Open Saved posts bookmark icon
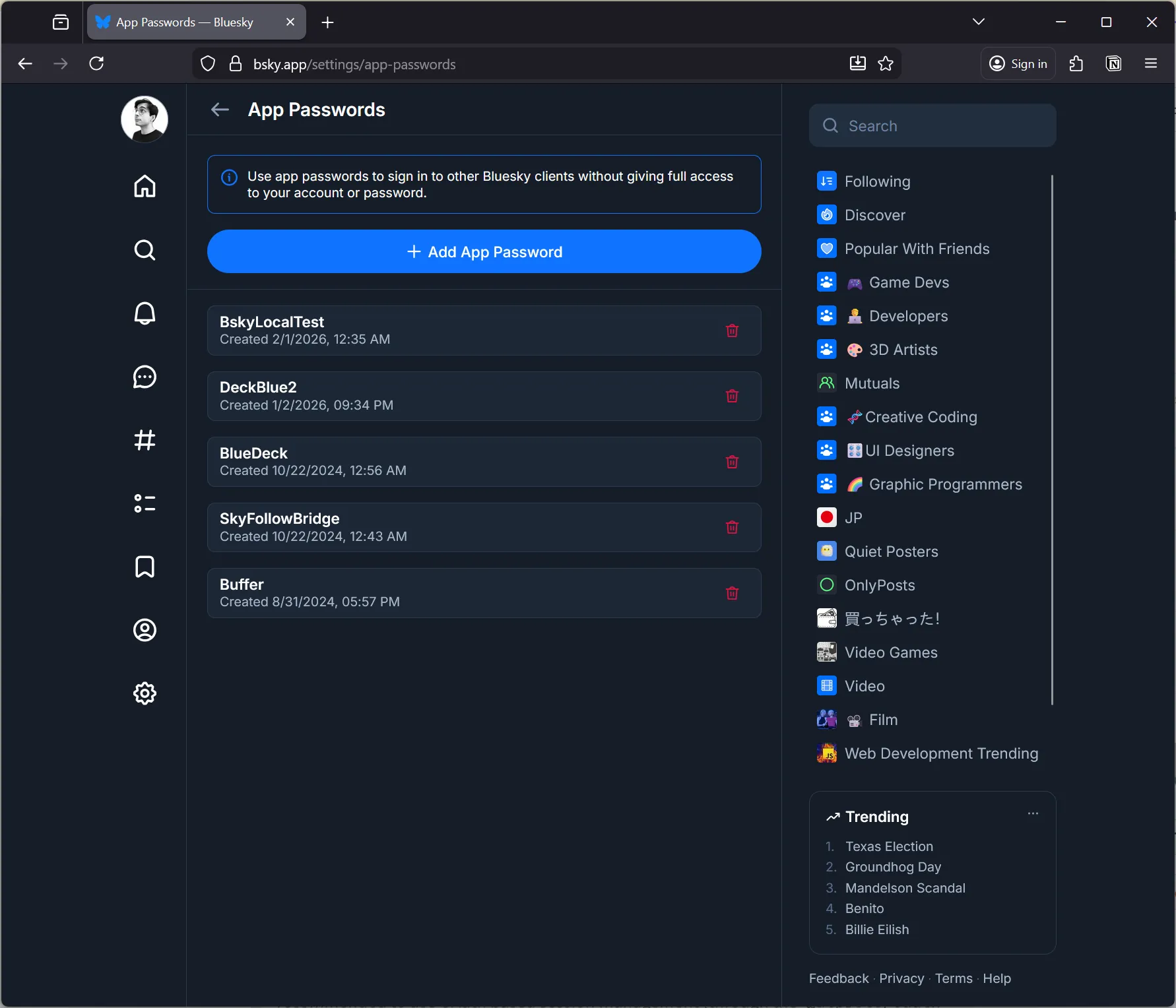 145,567
